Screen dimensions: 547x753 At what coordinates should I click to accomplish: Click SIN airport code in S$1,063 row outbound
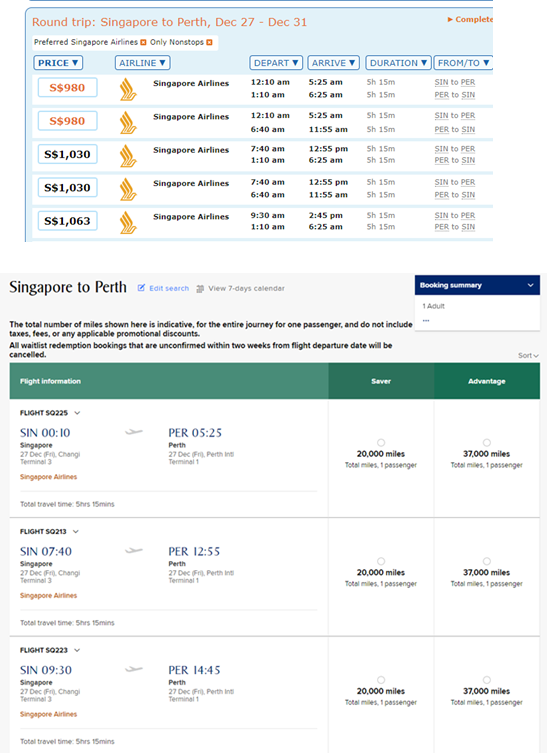[x=441, y=215]
